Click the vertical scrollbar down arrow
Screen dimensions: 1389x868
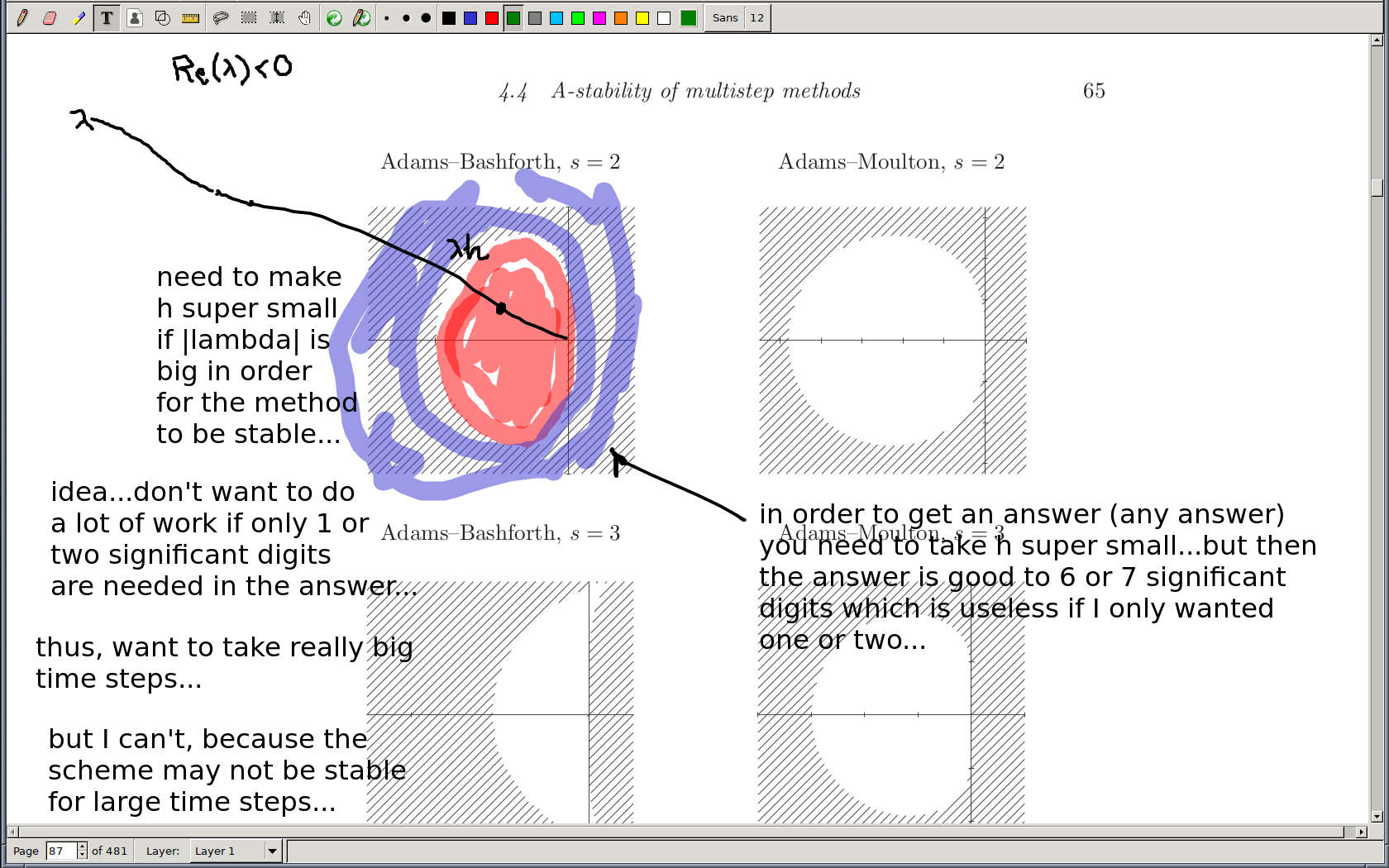pos(1377,817)
